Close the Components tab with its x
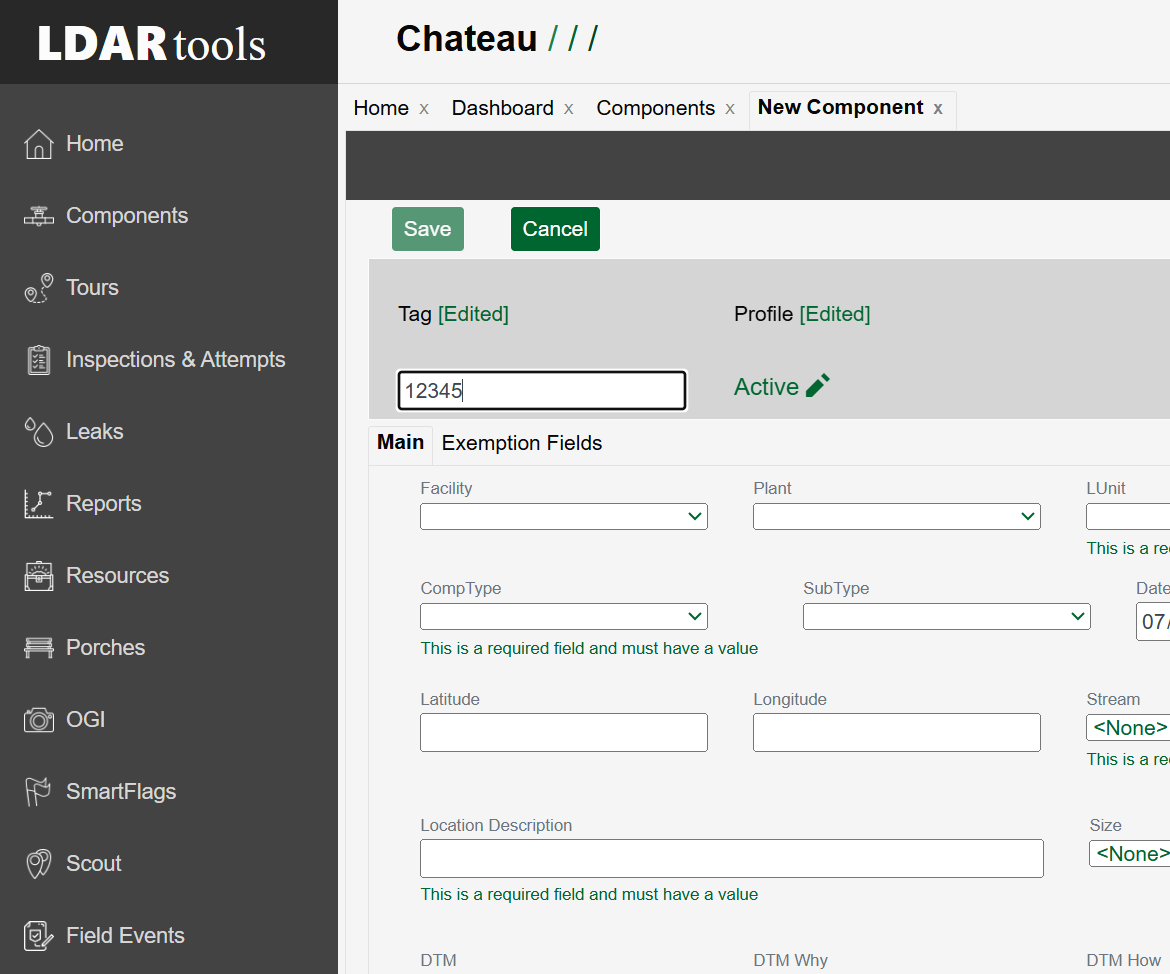Screen dimensions: 1170x974 pos(730,109)
